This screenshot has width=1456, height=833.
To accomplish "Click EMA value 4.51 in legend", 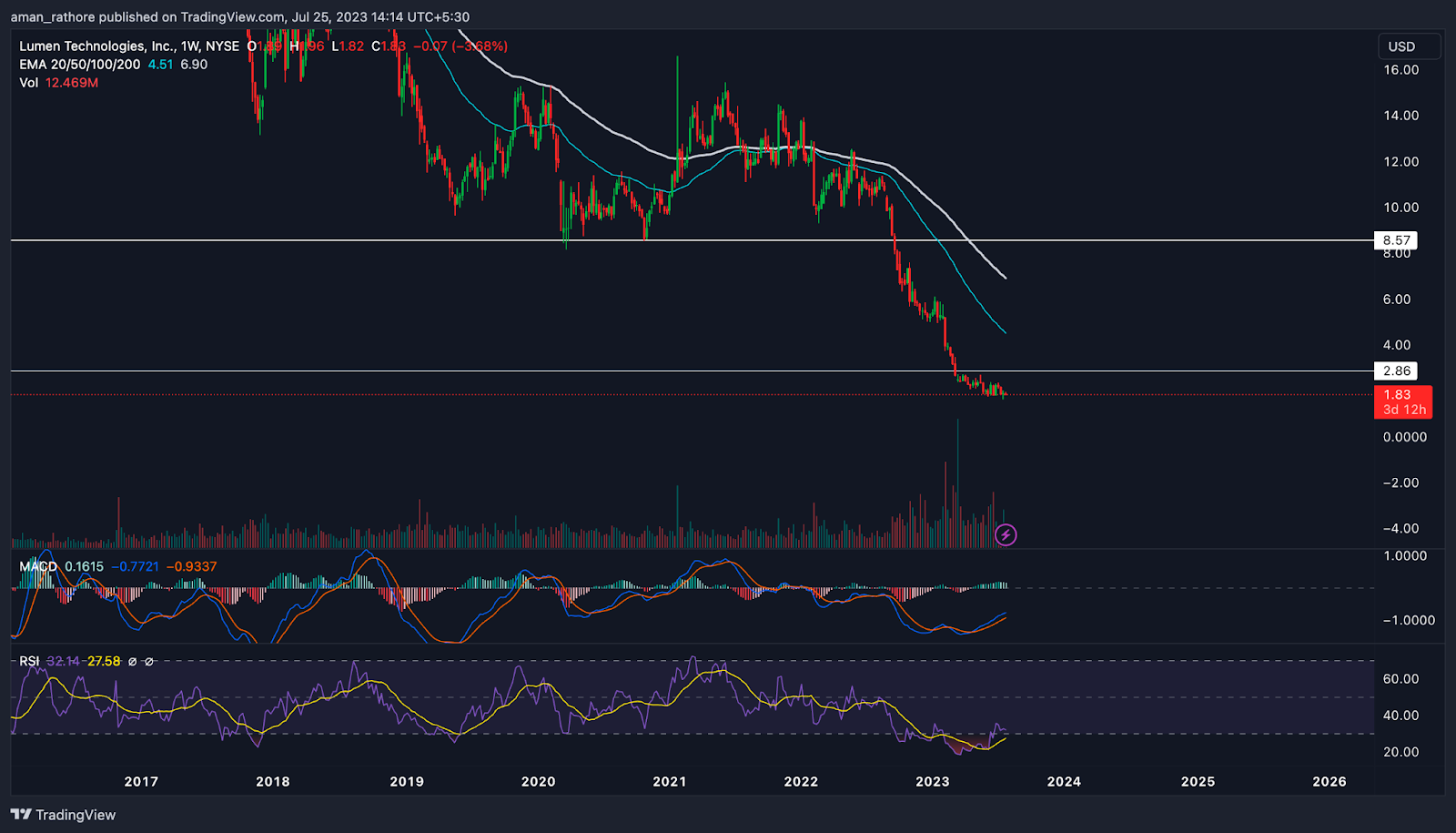I will (x=160, y=65).
